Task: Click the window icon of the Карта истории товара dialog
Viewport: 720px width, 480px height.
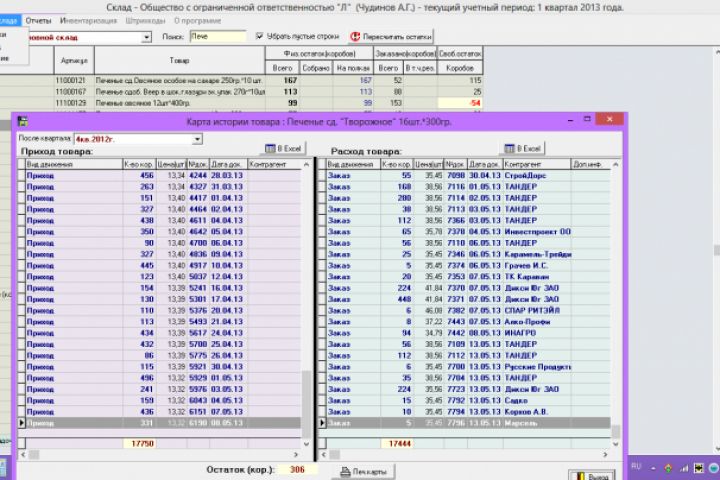Action: 22,122
